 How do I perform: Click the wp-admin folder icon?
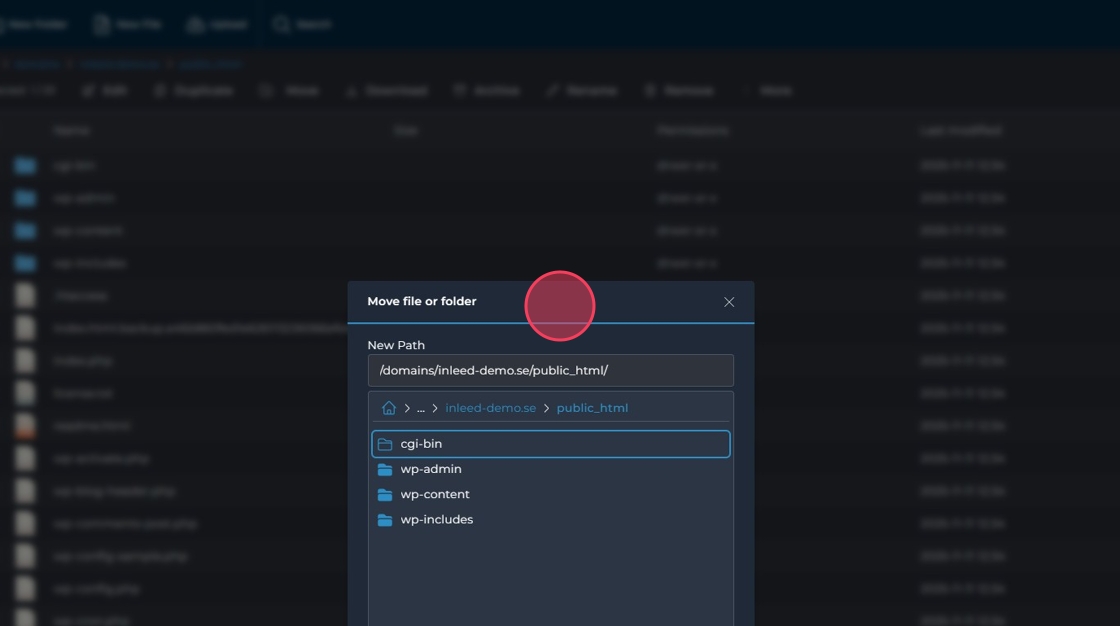(385, 469)
